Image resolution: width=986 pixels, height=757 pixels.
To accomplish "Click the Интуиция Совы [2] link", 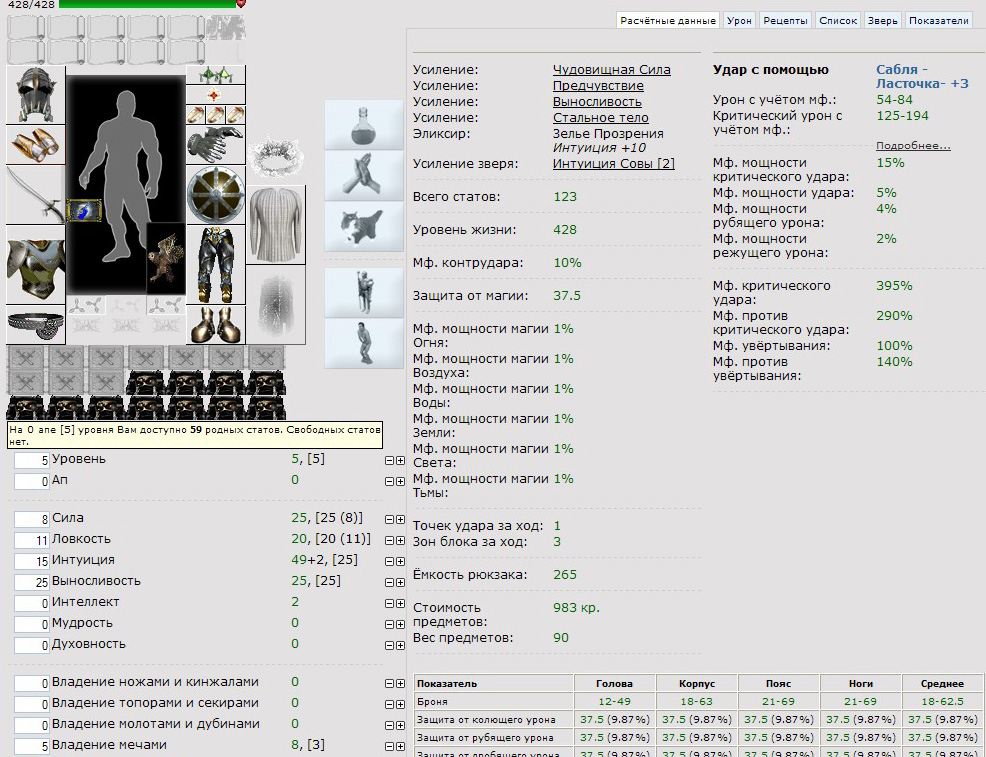I will (613, 164).
